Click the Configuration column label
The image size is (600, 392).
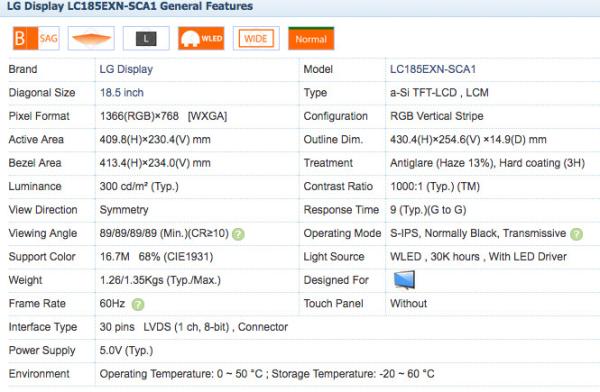[336, 116]
